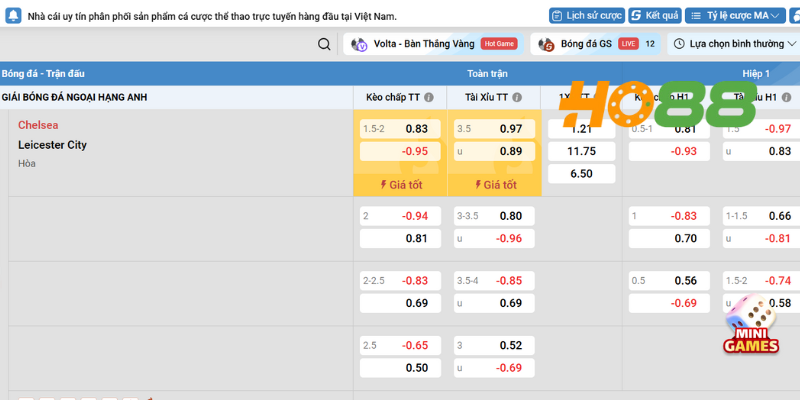Click the Bóng đá GS ball icon
The height and width of the screenshot is (400, 800).
coord(546,44)
